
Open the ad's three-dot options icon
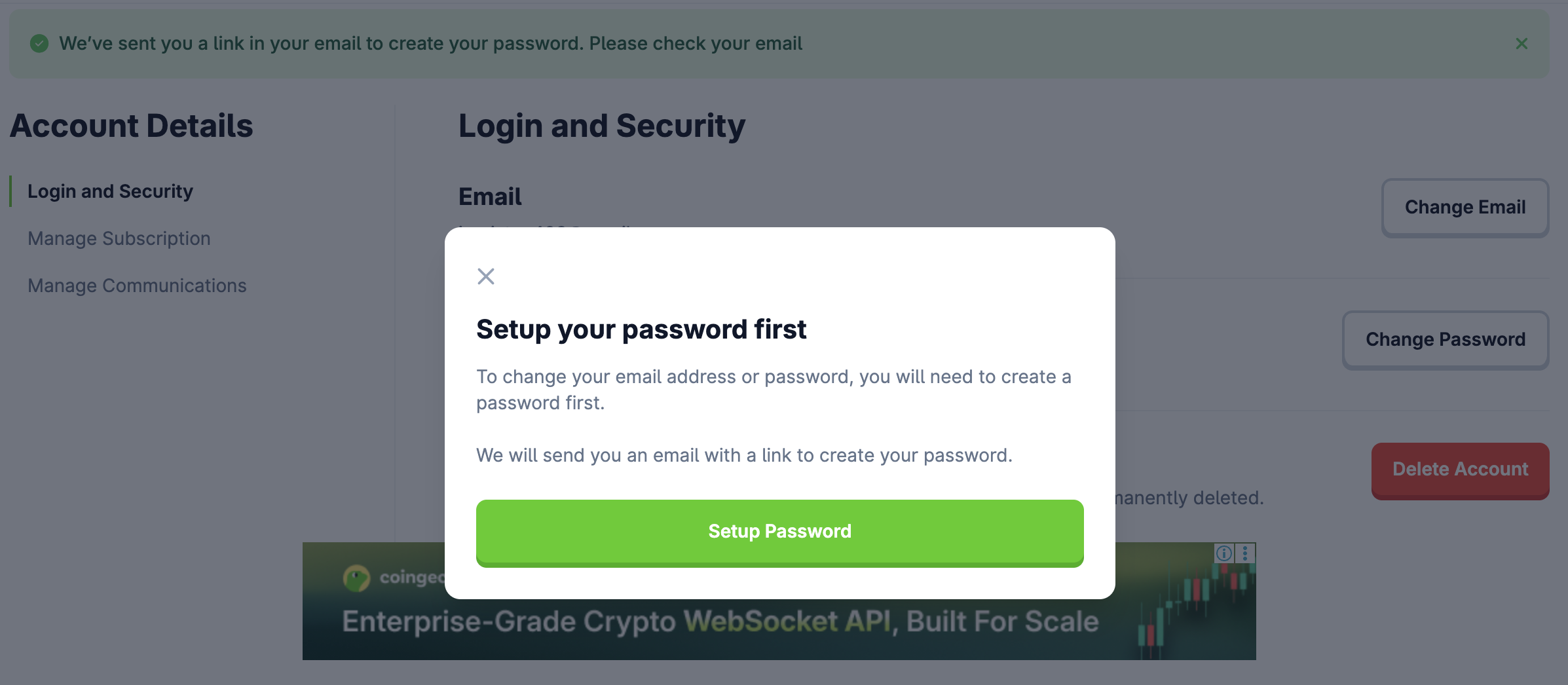1244,553
